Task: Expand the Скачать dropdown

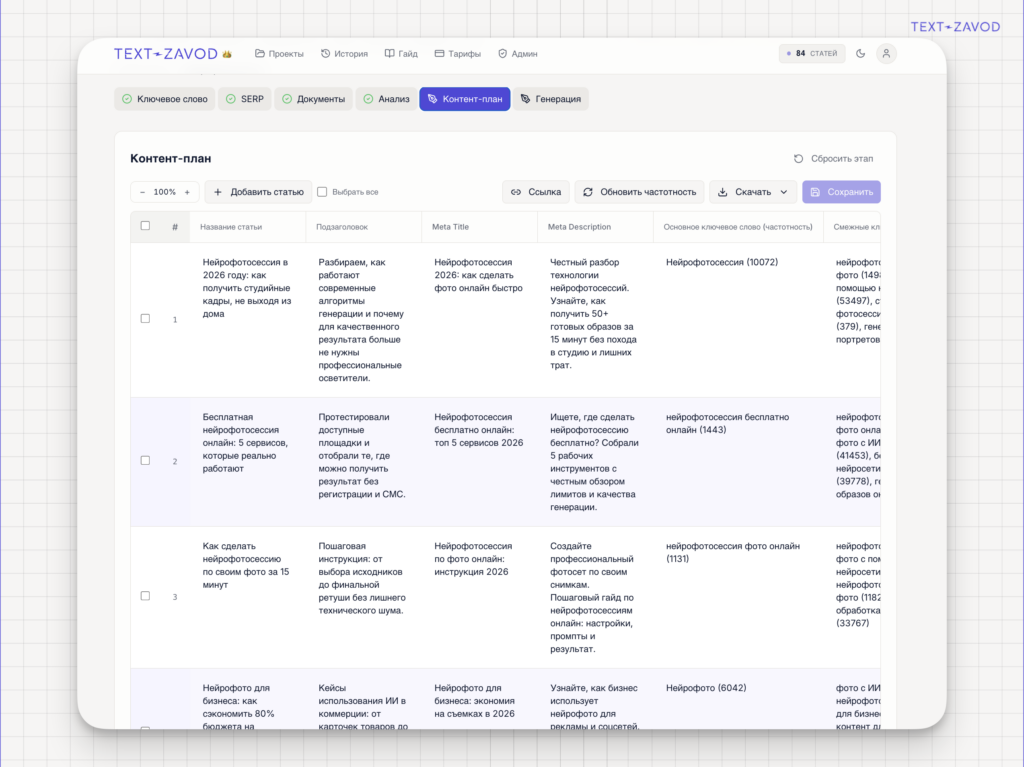Action: (x=753, y=192)
